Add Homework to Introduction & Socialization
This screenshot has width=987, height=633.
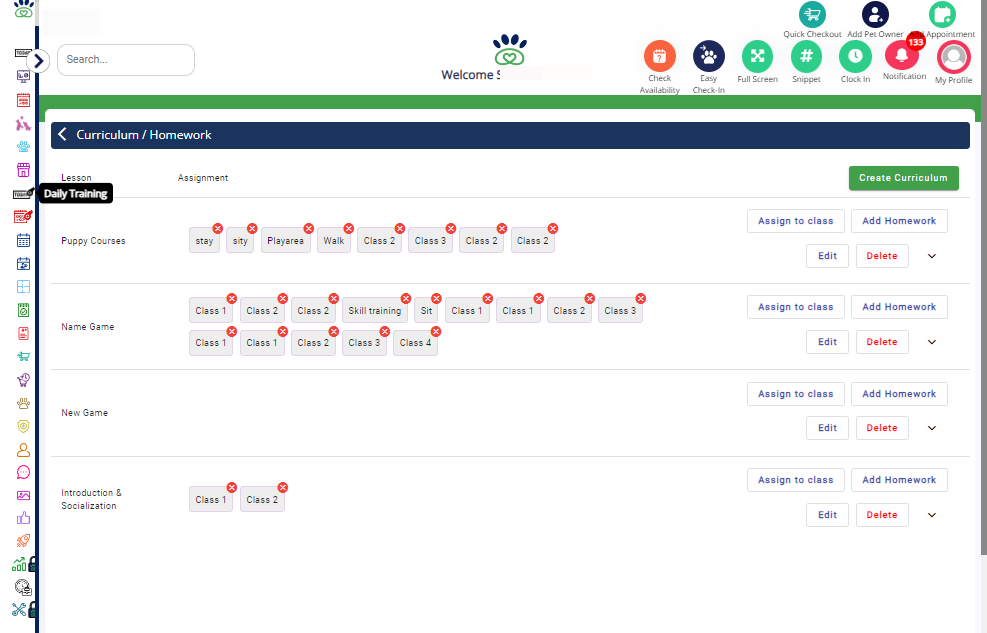[899, 480]
